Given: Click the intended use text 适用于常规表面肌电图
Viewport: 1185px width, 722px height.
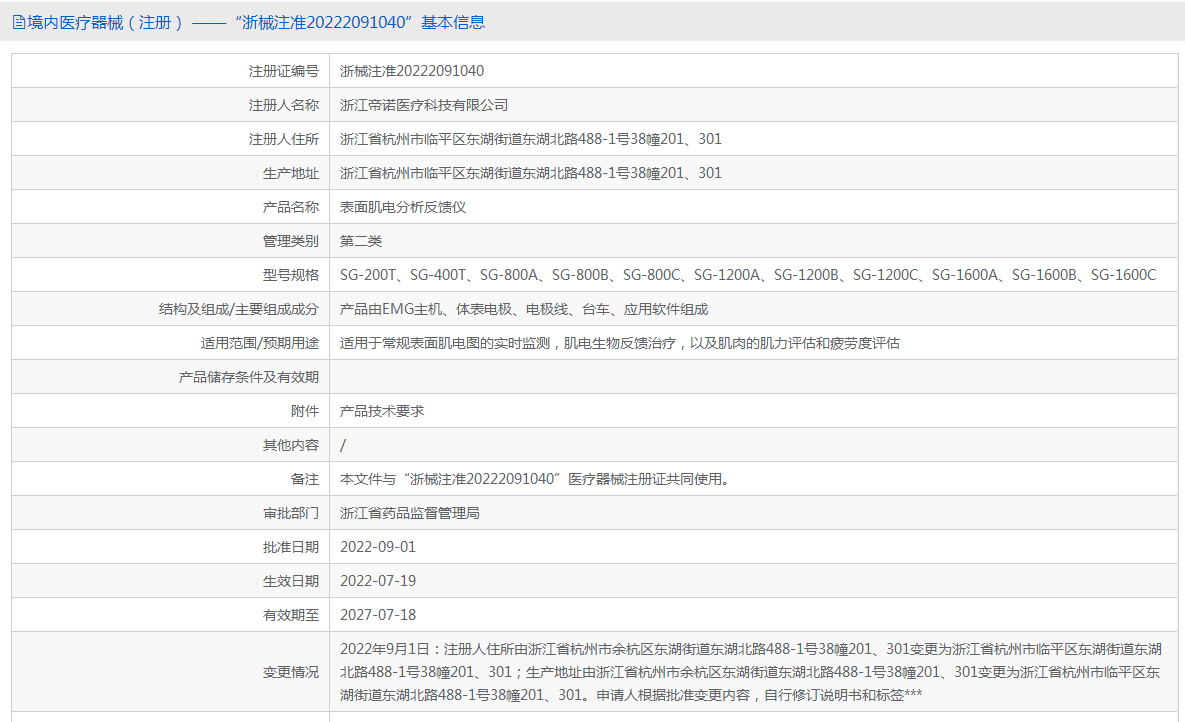Looking at the screenshot, I should [x=620, y=343].
